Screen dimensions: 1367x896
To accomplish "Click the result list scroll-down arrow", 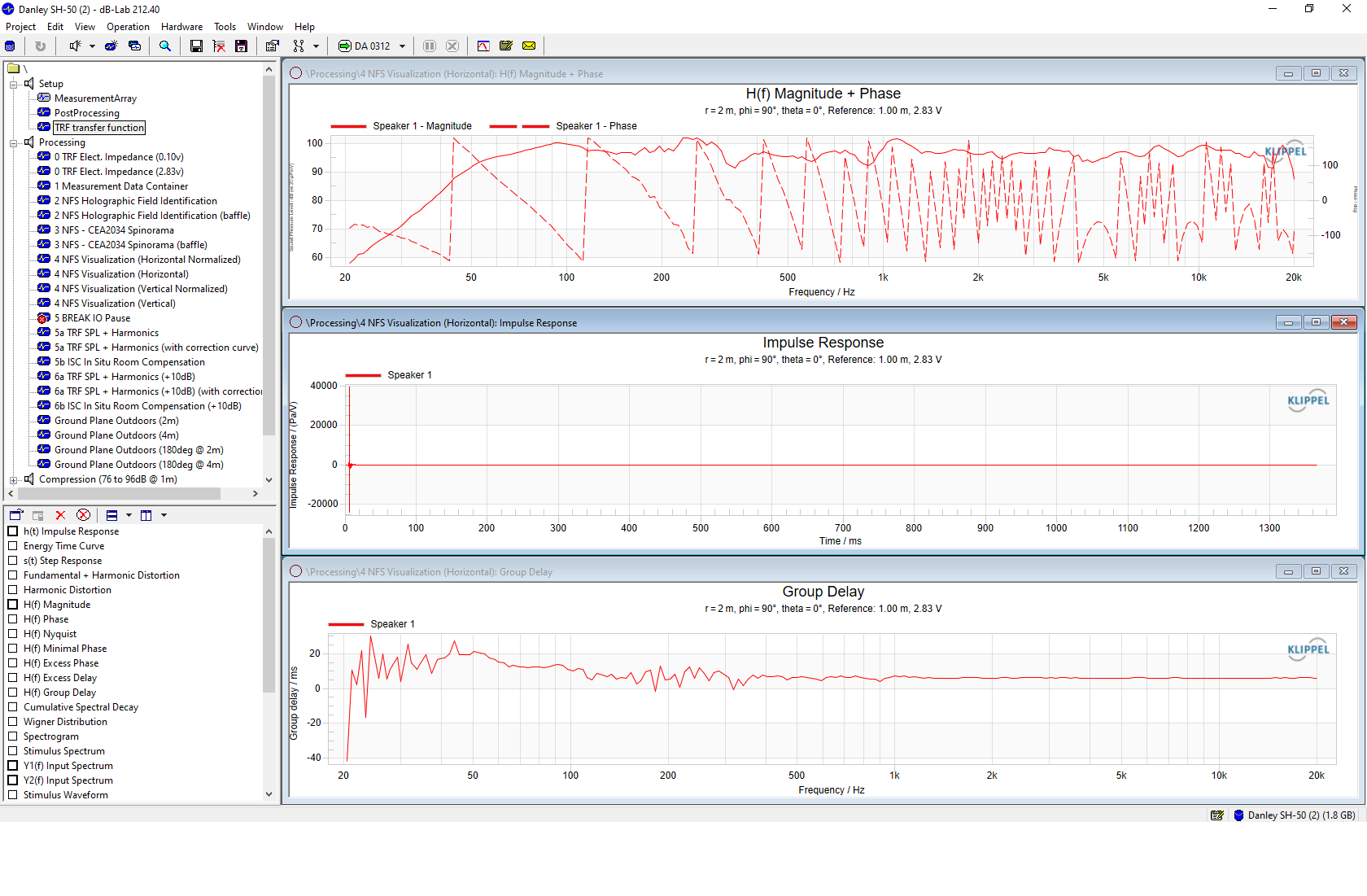I will [x=269, y=794].
